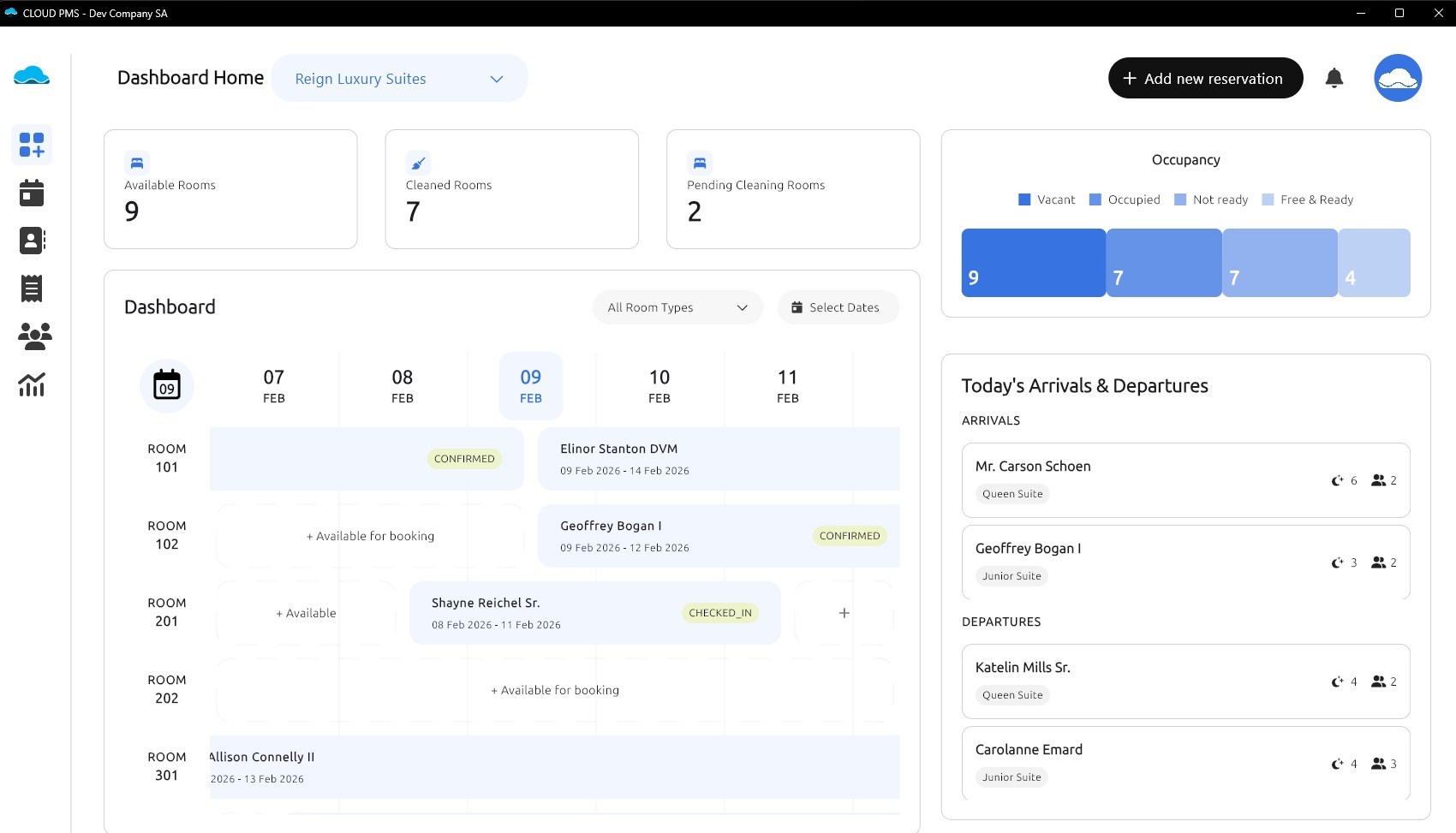The image size is (1456, 833).
Task: Click the Pending Cleaning Rooms bed icon
Action: click(700, 163)
